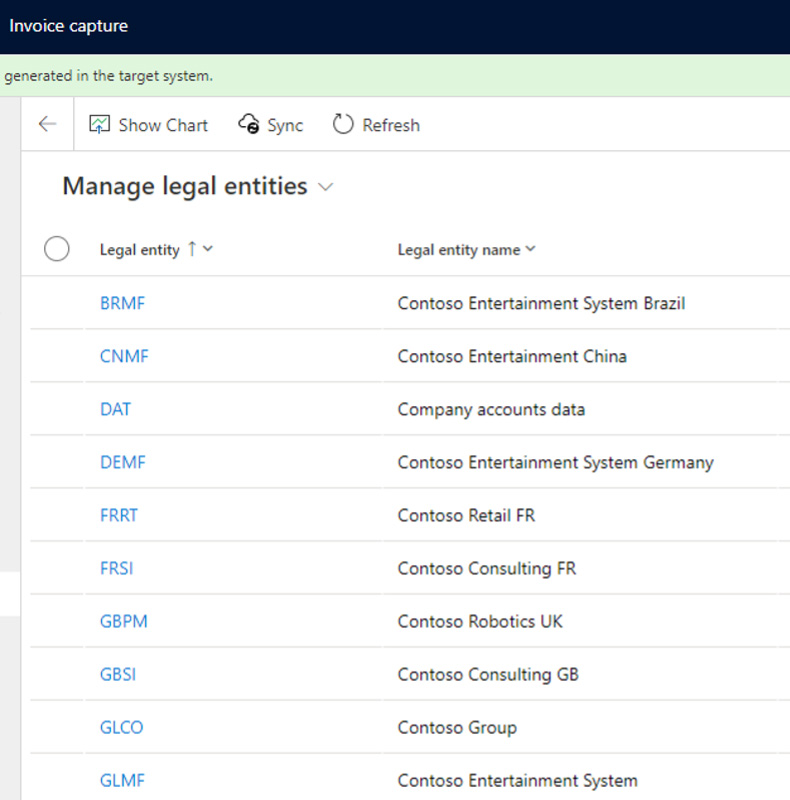Viewport: 790px width, 800px height.
Task: Toggle the select-all circle in the header
Action: tap(57, 249)
